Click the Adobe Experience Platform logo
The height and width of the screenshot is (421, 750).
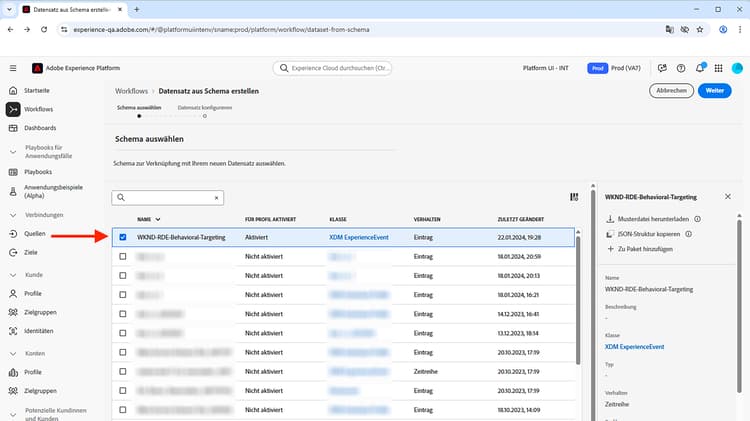37,68
